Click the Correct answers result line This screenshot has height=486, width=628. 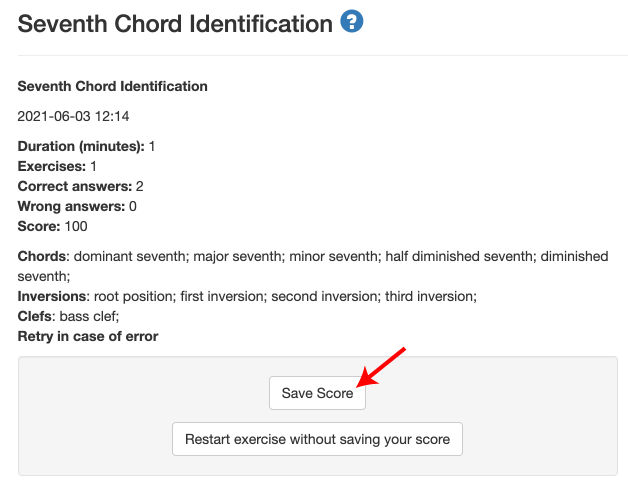[x=81, y=186]
